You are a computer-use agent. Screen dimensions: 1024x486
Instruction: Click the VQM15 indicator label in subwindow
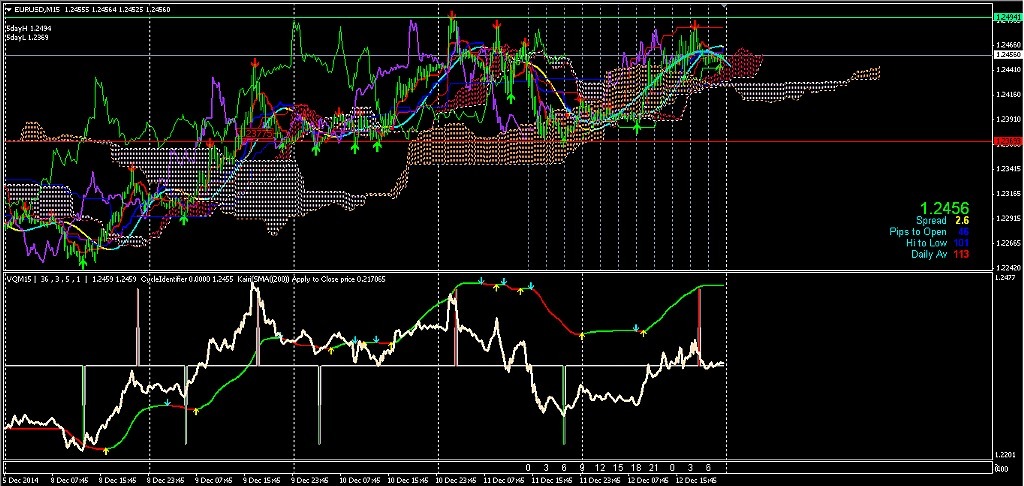19,280
